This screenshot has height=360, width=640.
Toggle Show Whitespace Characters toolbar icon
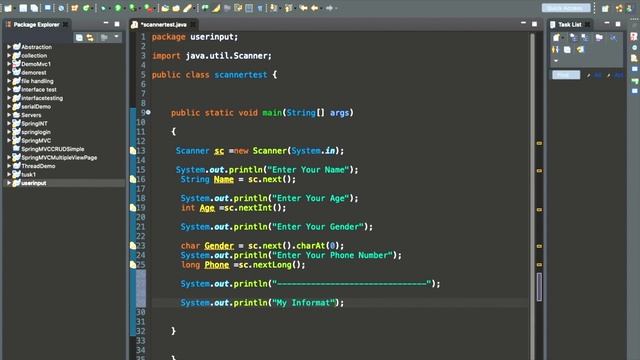(x=260, y=8)
